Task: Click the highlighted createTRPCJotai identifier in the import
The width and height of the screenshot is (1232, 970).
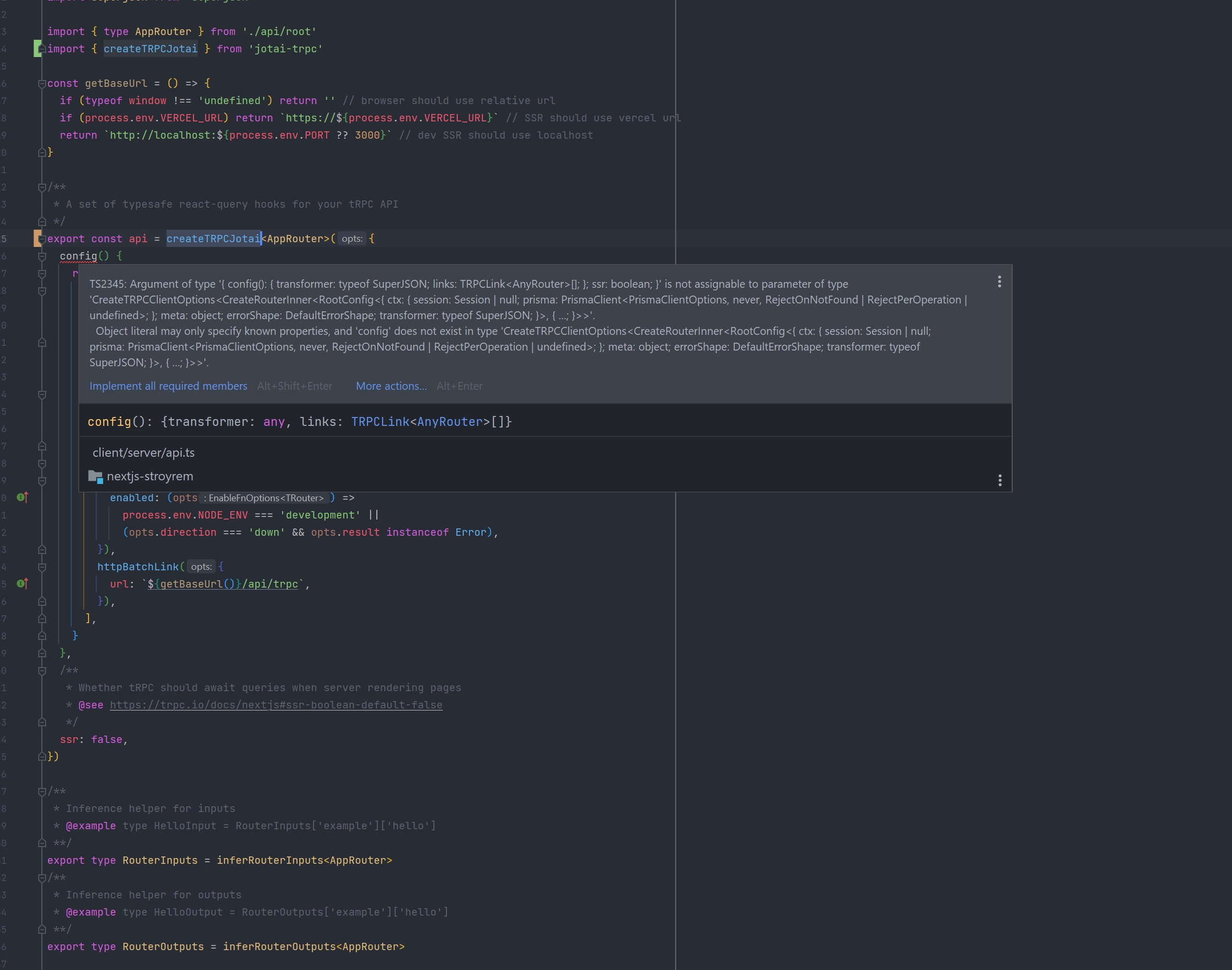Action: (151, 49)
